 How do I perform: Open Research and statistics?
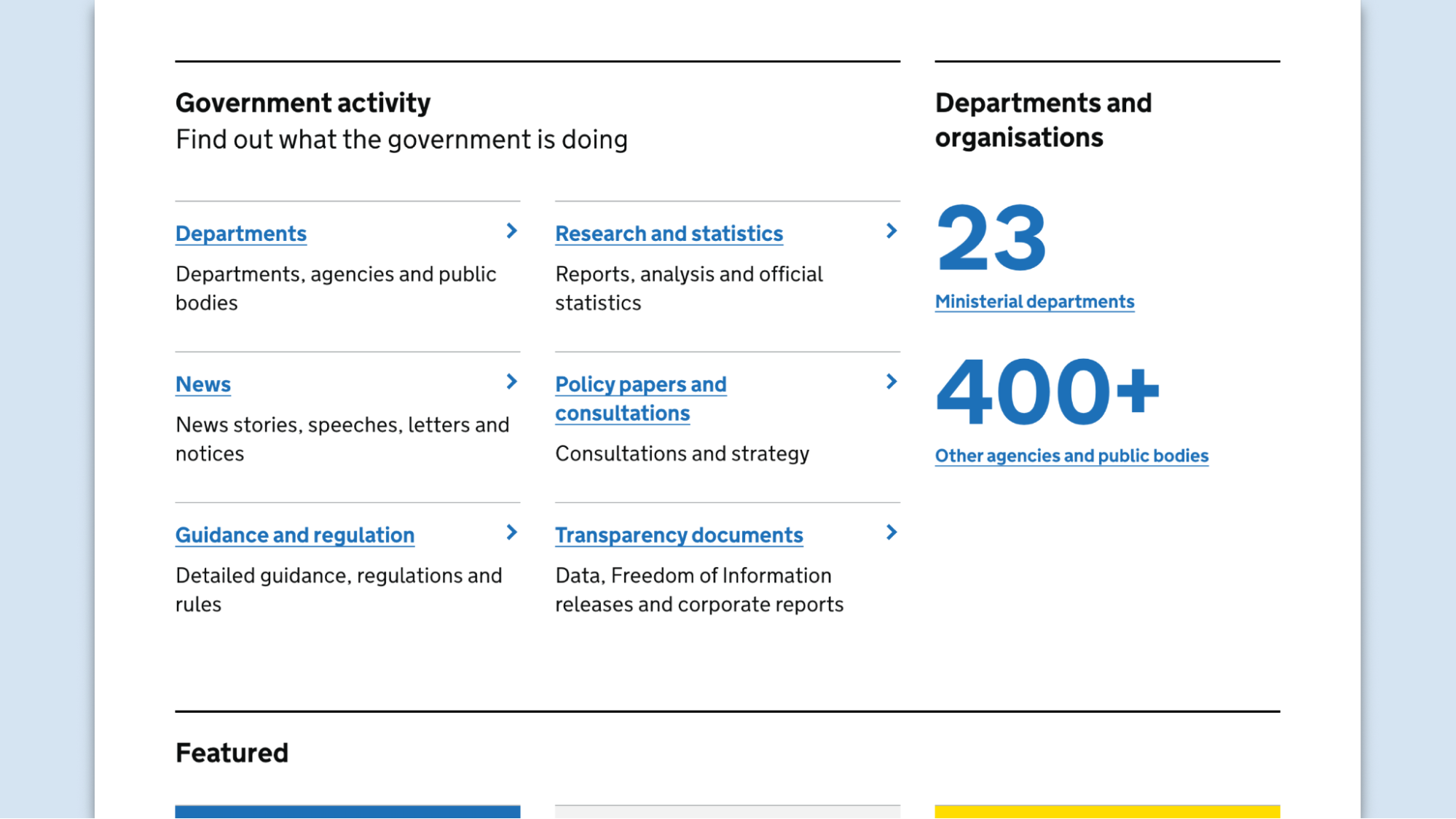click(x=669, y=233)
